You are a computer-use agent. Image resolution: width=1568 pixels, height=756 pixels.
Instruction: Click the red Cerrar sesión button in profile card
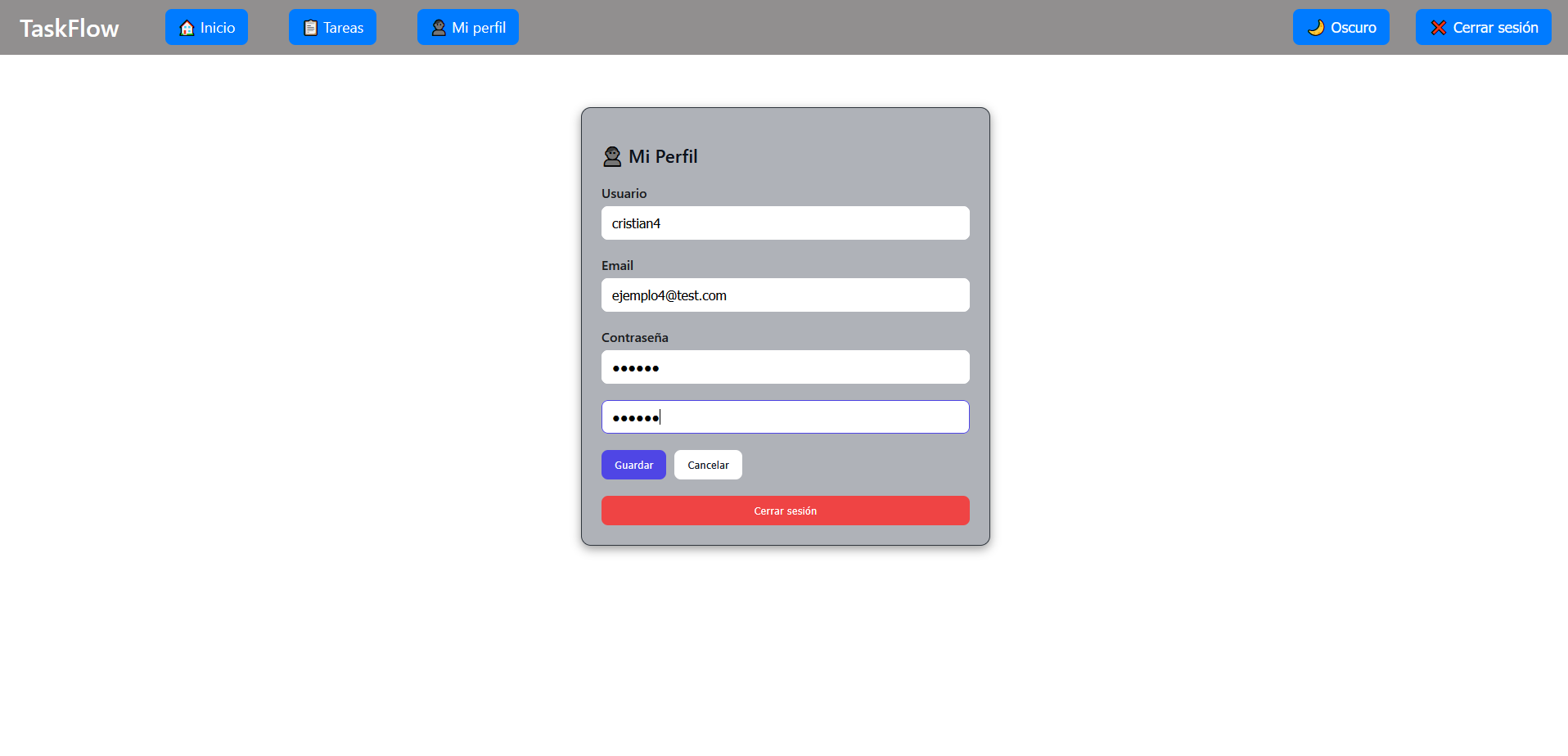coord(785,511)
